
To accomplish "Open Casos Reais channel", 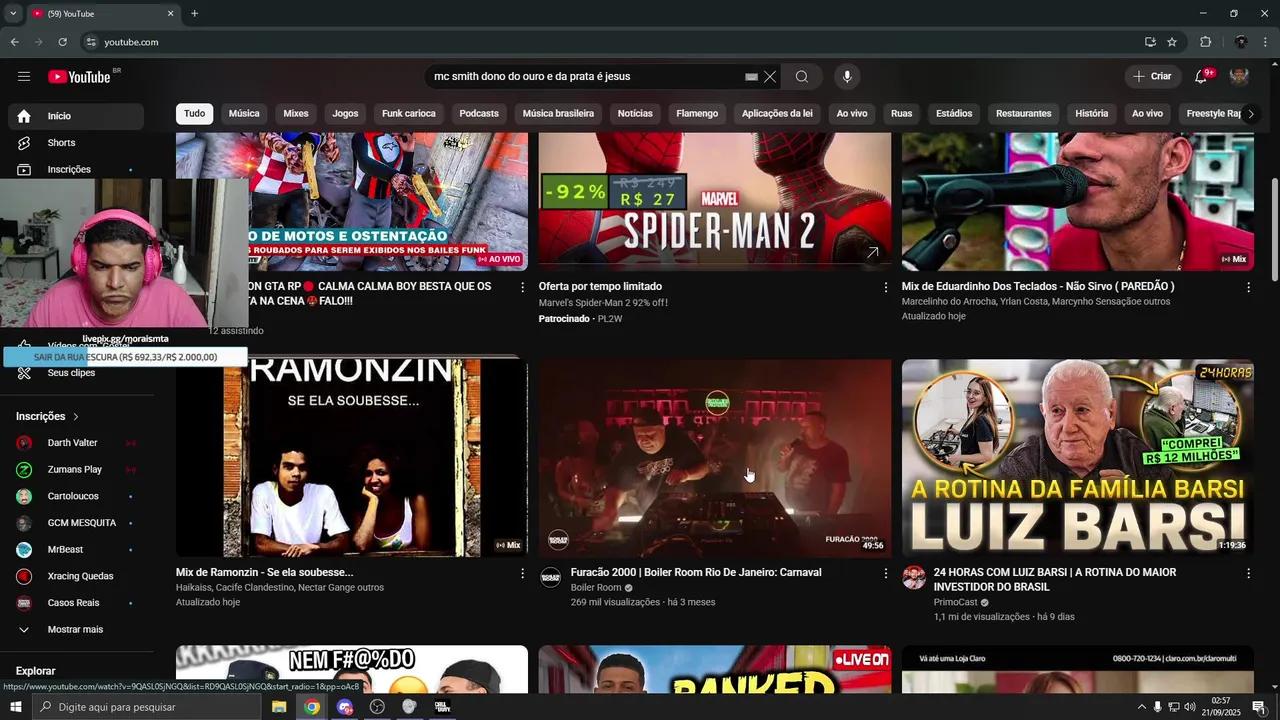I will (x=76, y=603).
